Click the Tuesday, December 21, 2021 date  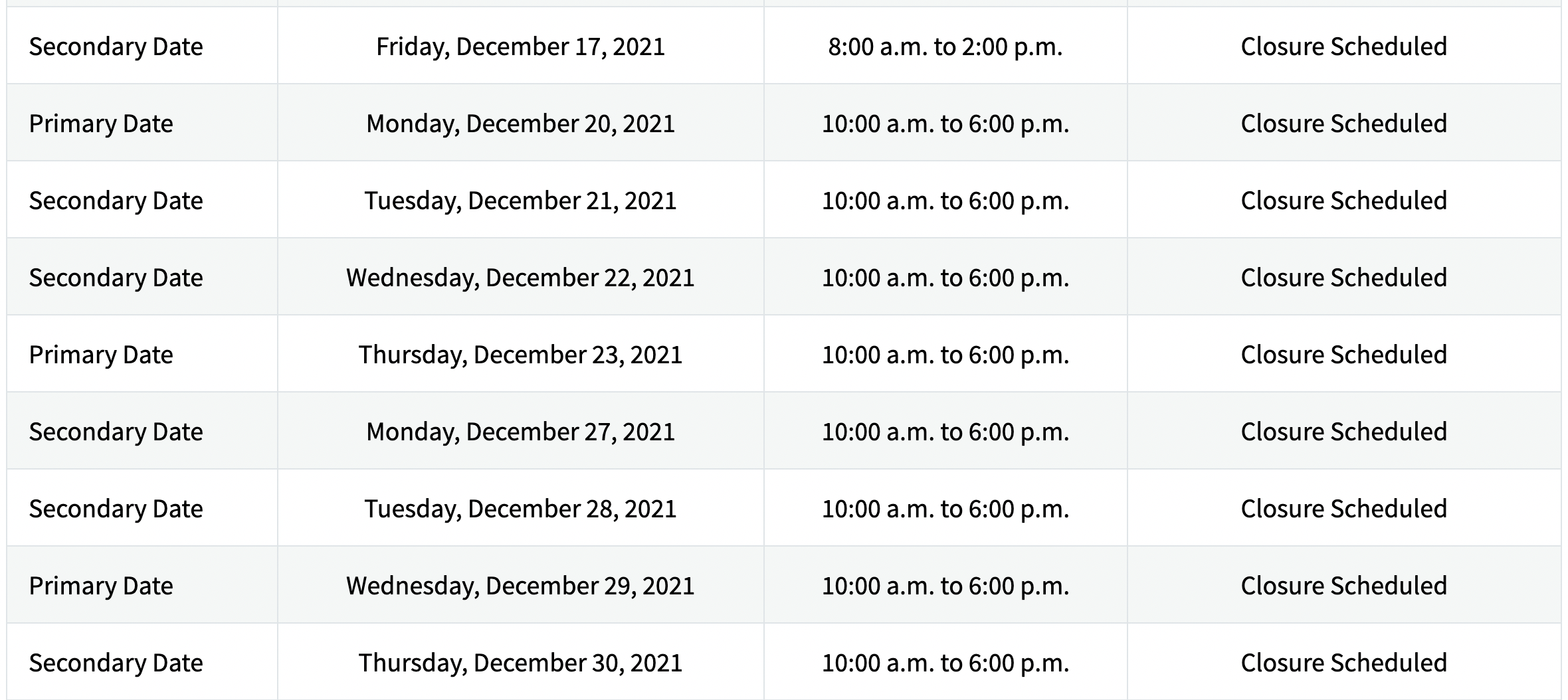pos(520,201)
